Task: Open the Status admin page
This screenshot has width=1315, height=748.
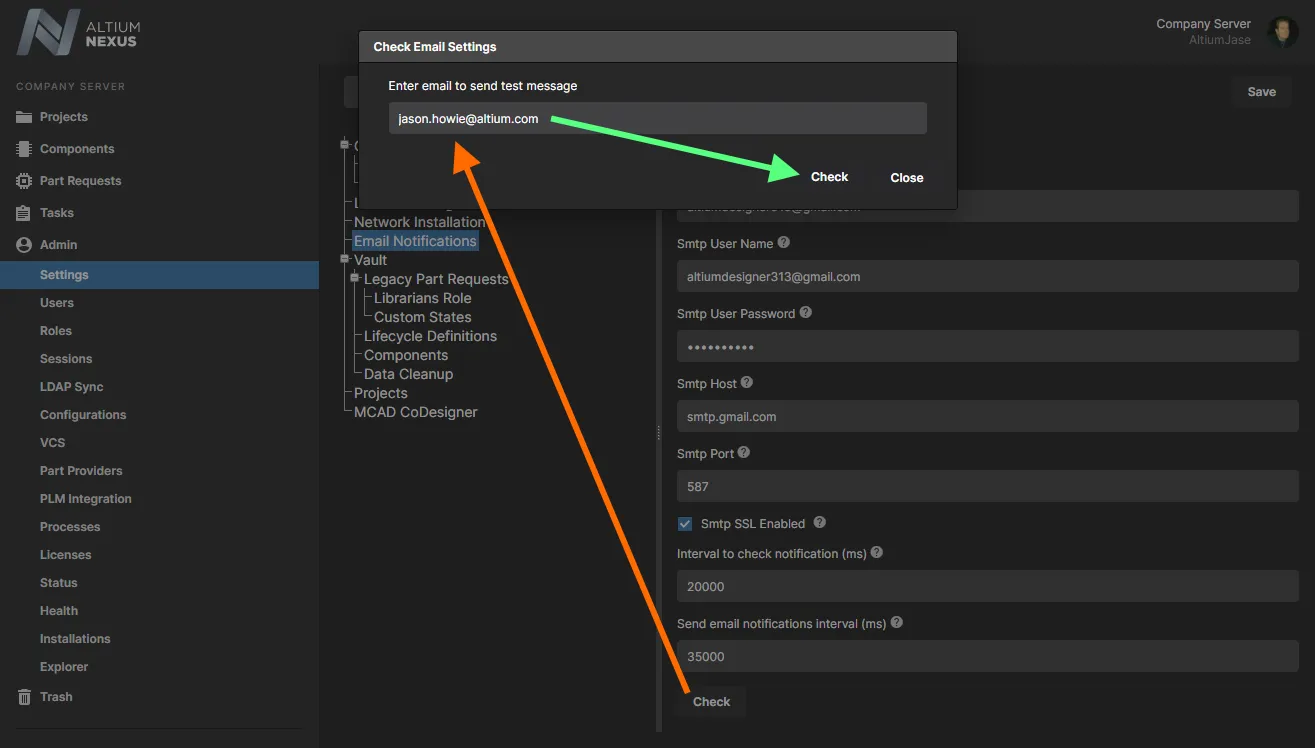Action: [x=59, y=583]
